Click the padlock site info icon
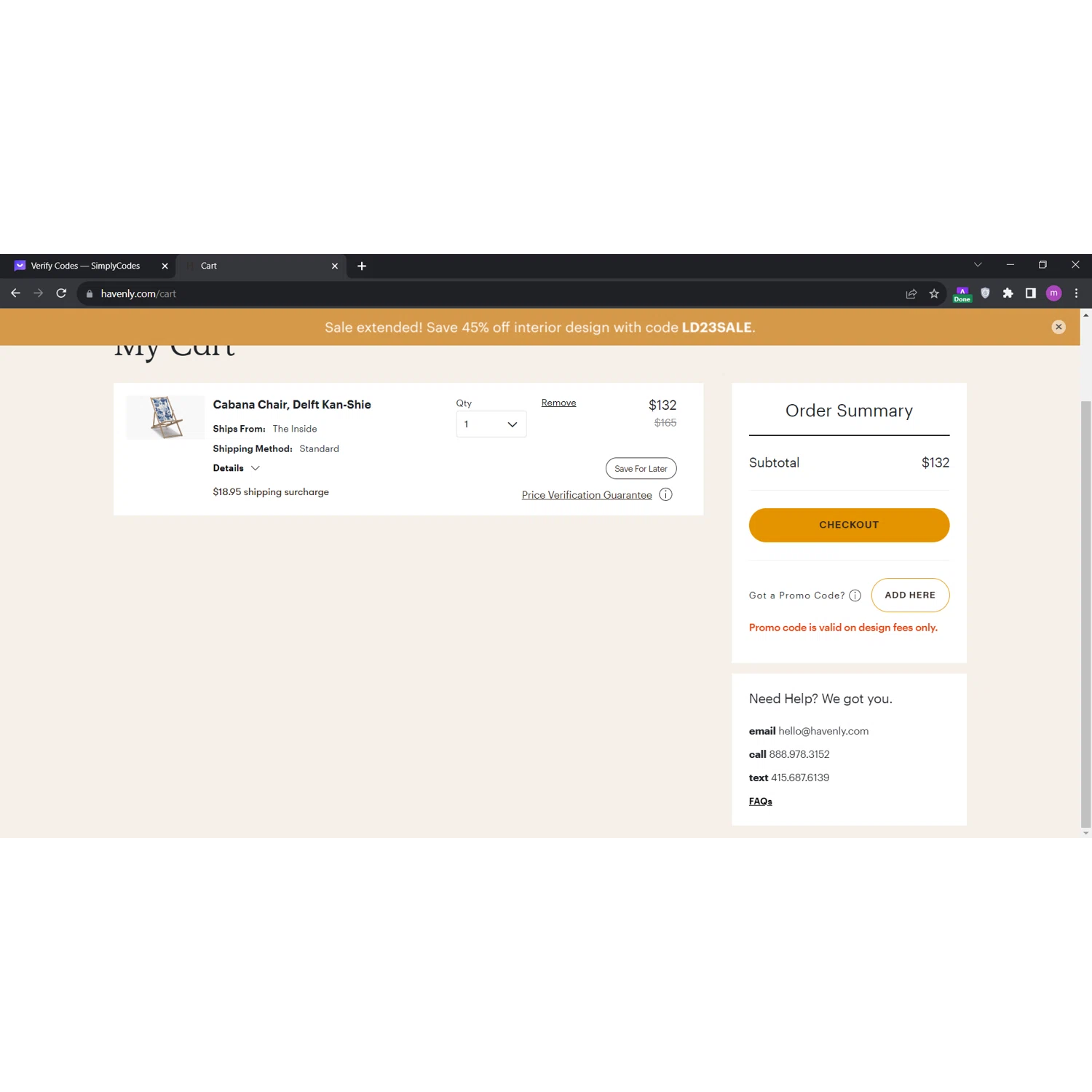The height and width of the screenshot is (1092, 1092). pyautogui.click(x=90, y=294)
